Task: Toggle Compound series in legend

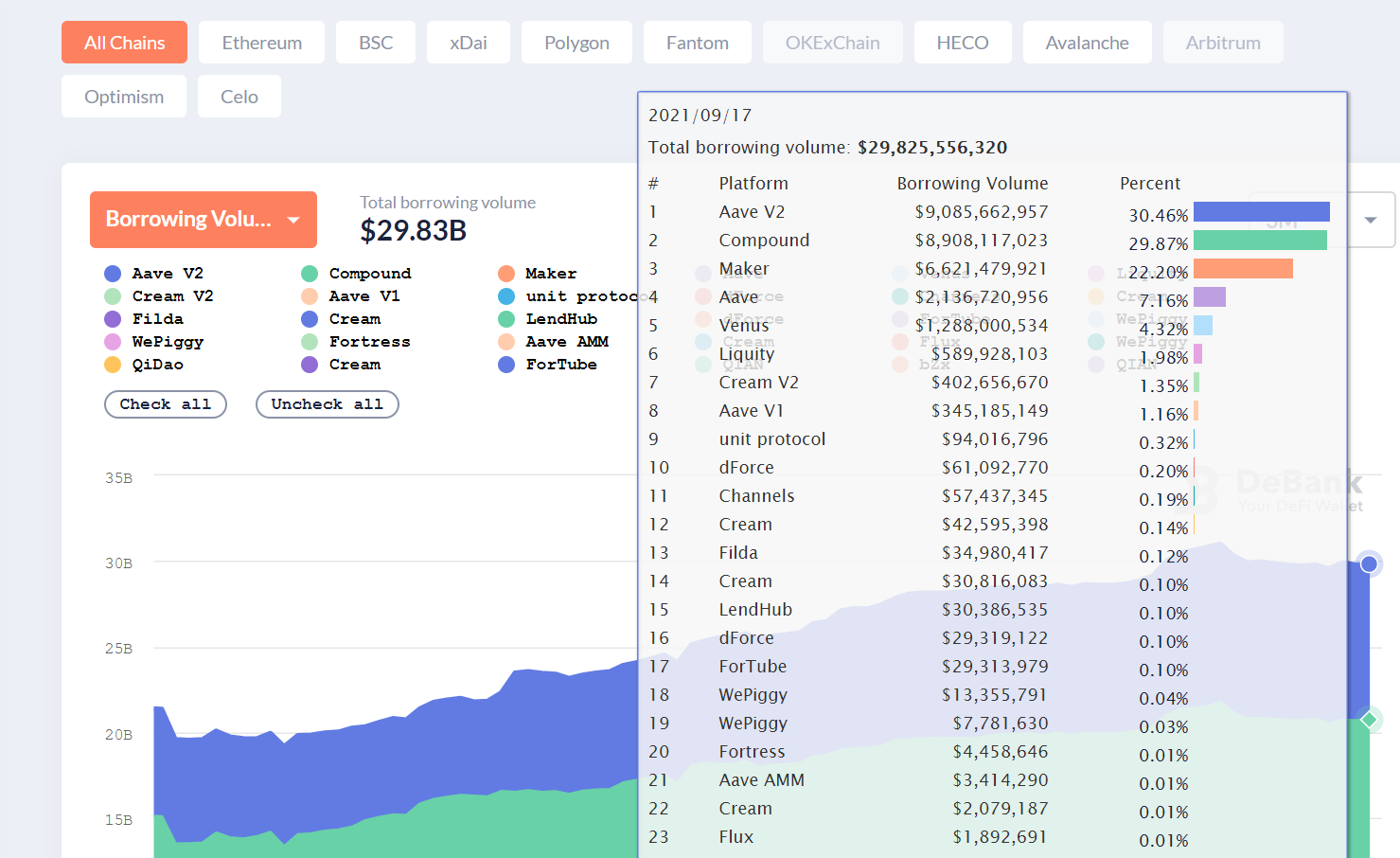Action: coord(356,274)
